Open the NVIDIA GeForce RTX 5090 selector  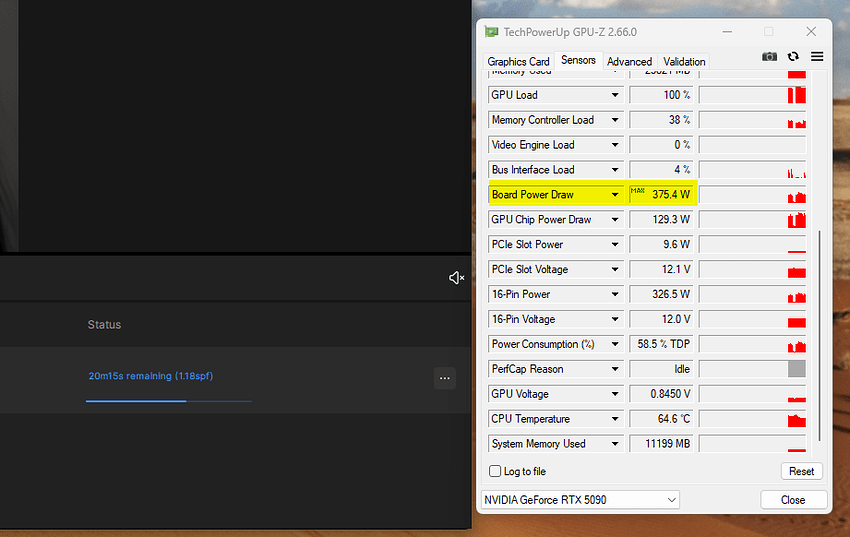580,500
